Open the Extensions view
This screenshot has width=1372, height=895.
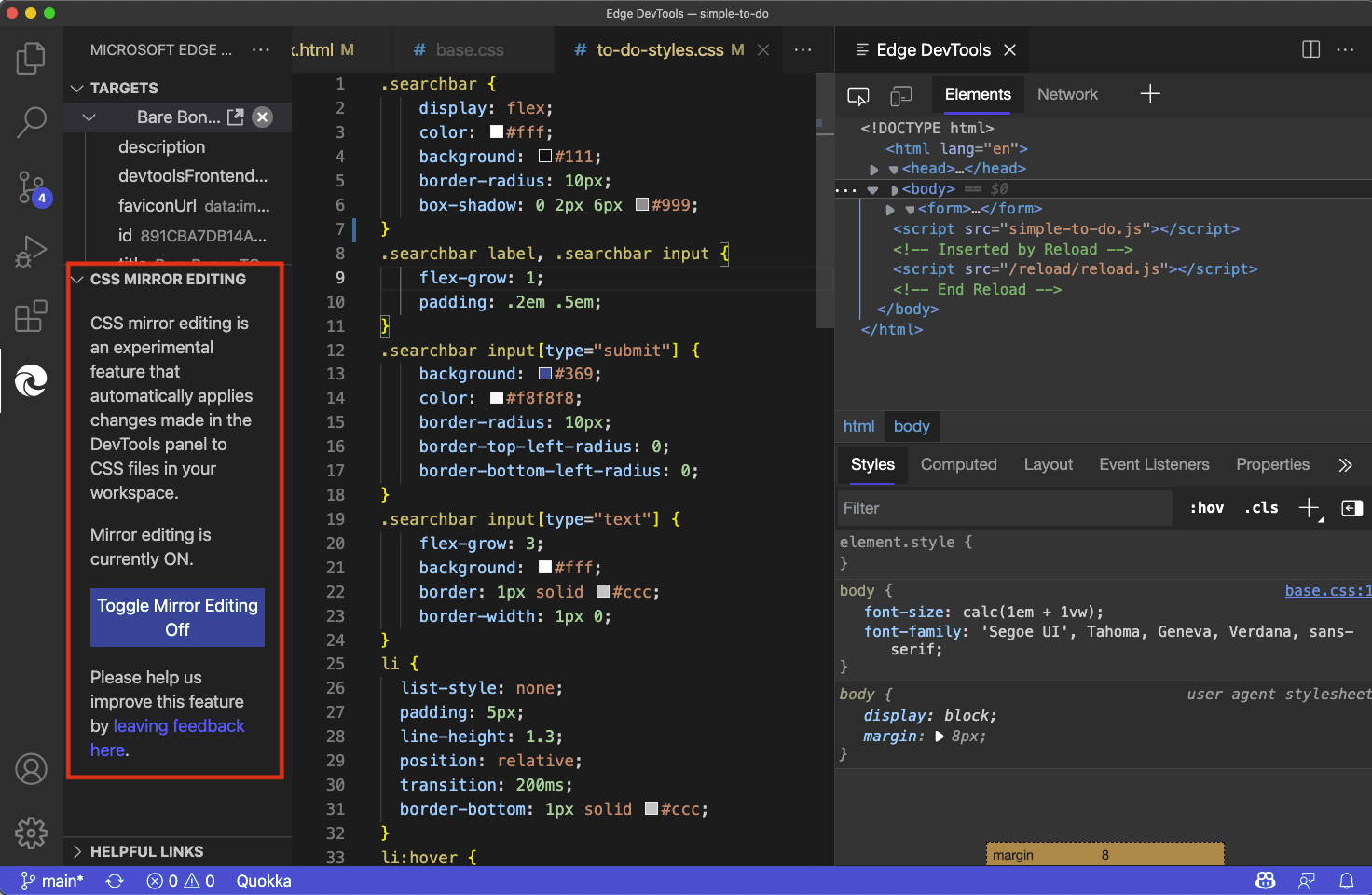click(x=31, y=316)
